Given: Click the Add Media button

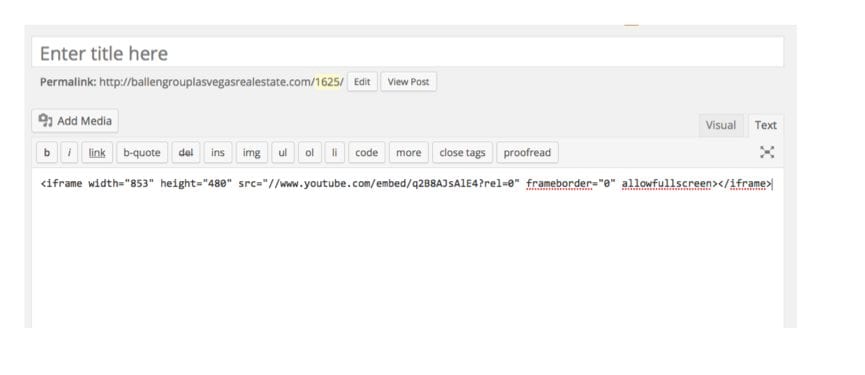Looking at the screenshot, I should (x=75, y=121).
